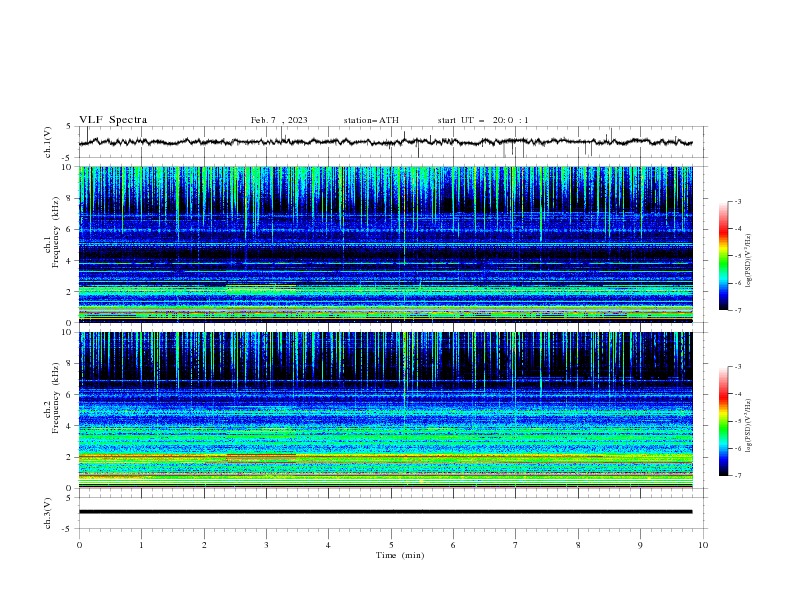
Task: Click the "1" tick on the time axis
Action: [141, 545]
